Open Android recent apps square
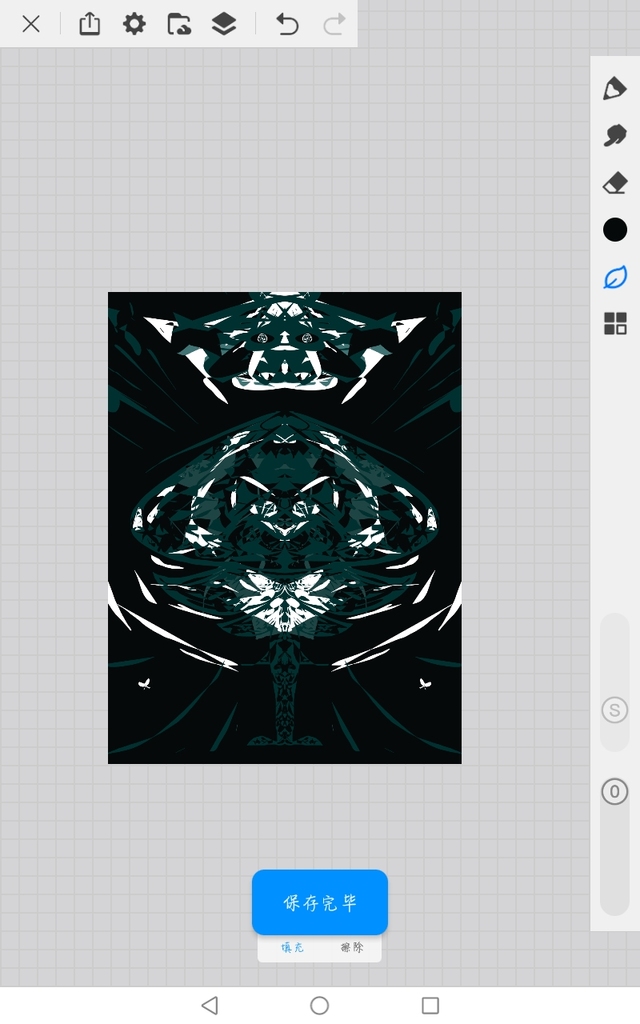640x1024 pixels. [430, 1005]
